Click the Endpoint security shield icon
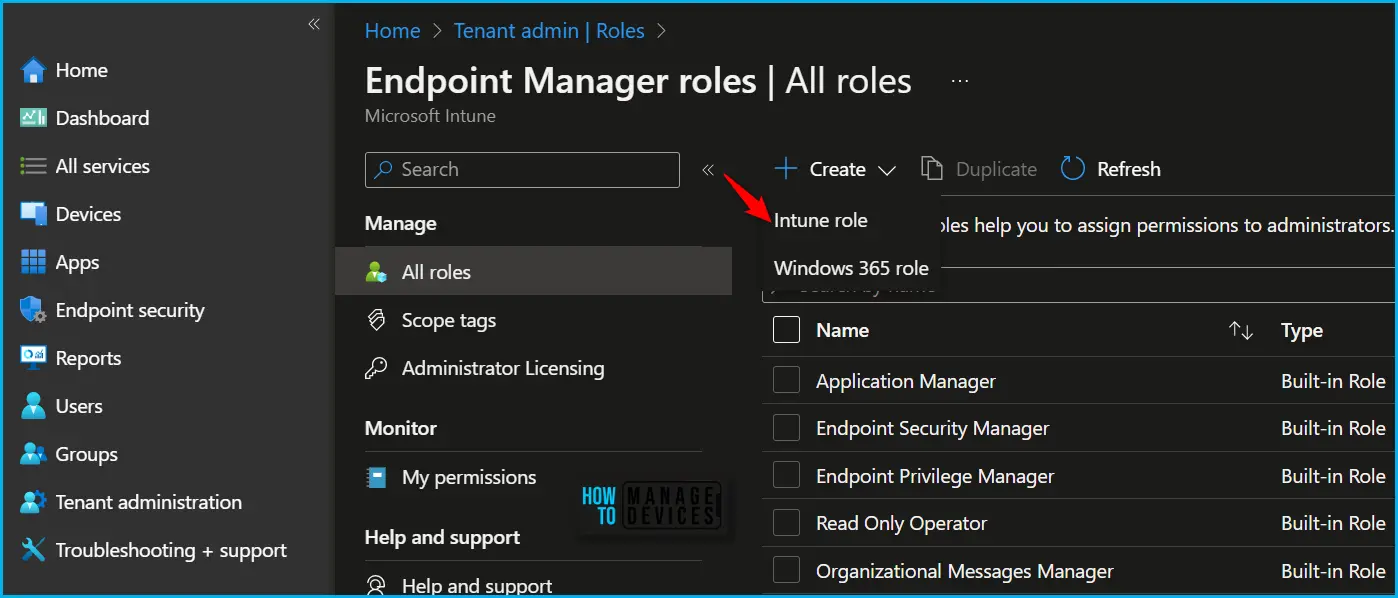 33,310
